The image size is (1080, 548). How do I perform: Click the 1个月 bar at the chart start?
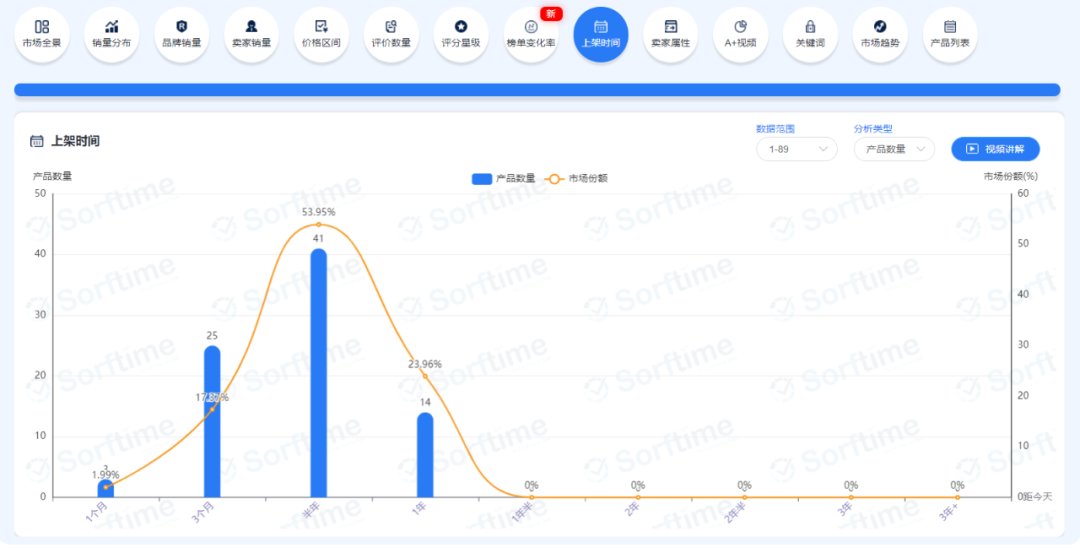pyautogui.click(x=105, y=489)
